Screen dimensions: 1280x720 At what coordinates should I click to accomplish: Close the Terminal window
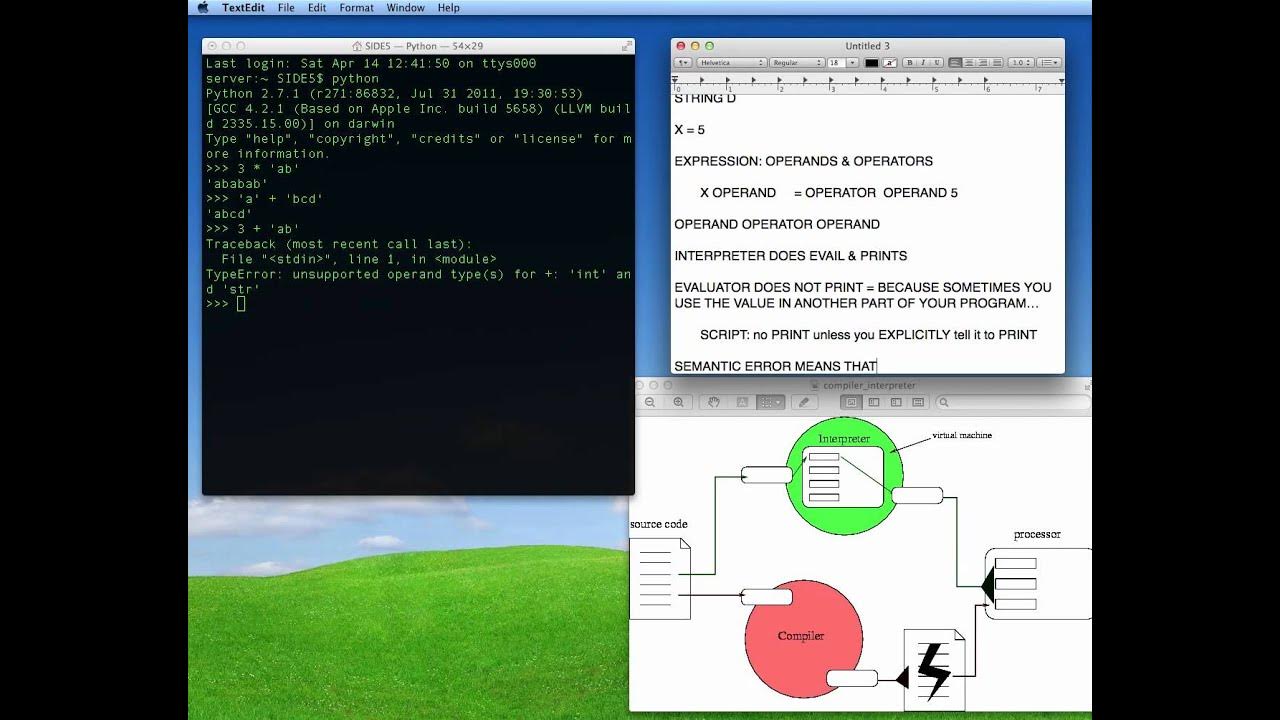(211, 46)
